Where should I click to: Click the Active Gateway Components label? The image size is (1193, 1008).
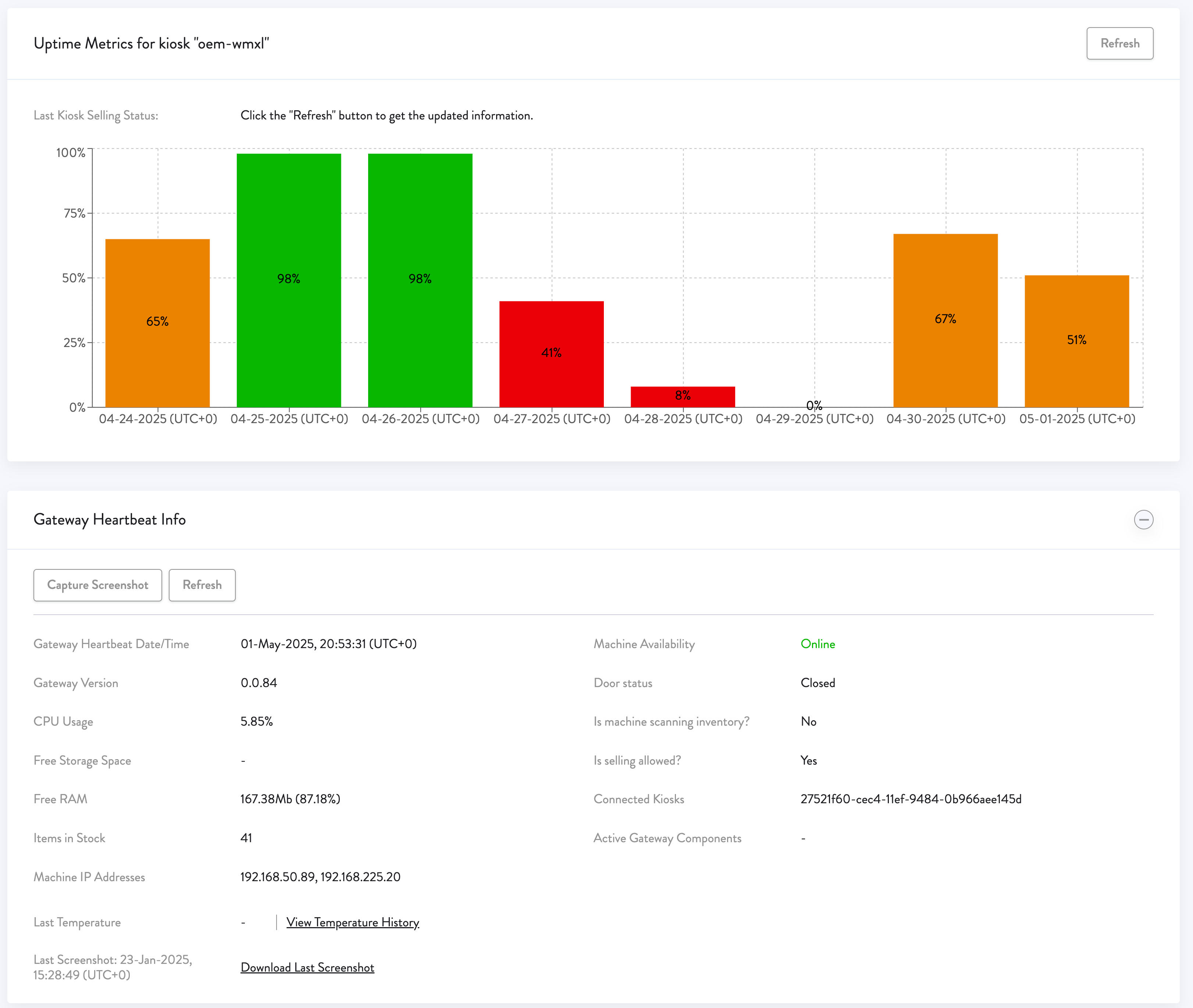point(667,838)
